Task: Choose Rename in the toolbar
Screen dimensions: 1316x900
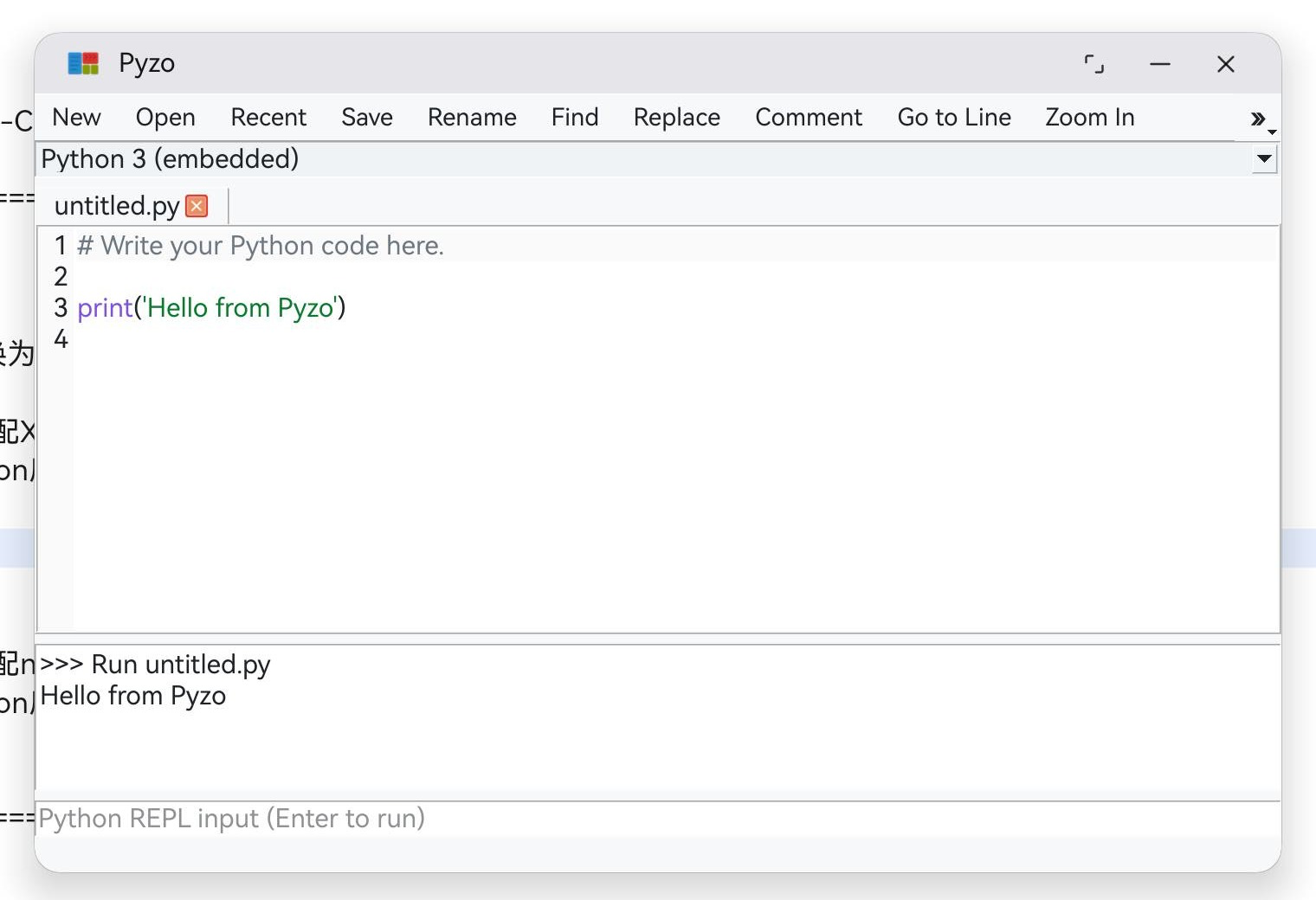Action: (472, 117)
